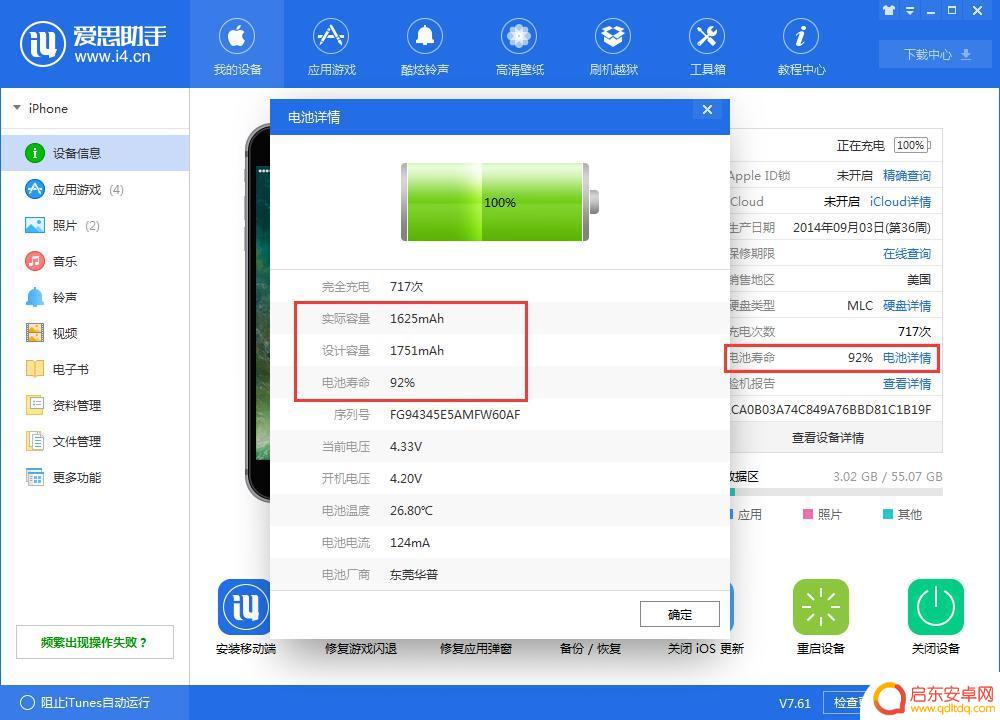Viewport: 1000px width, 720px height.
Task: Click 确定 button in battery dialog
Action: click(680, 614)
